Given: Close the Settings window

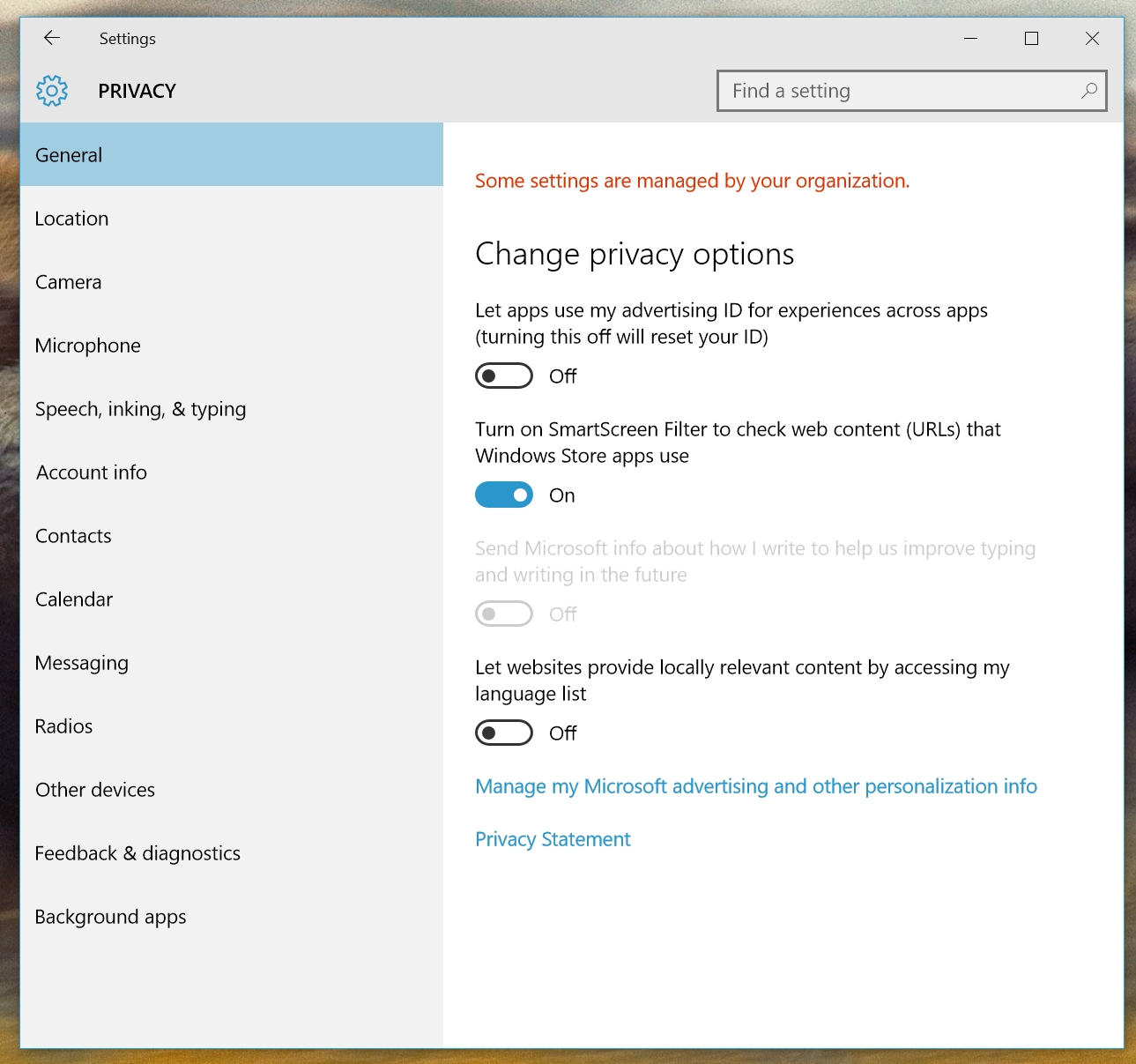Looking at the screenshot, I should pos(1092,38).
